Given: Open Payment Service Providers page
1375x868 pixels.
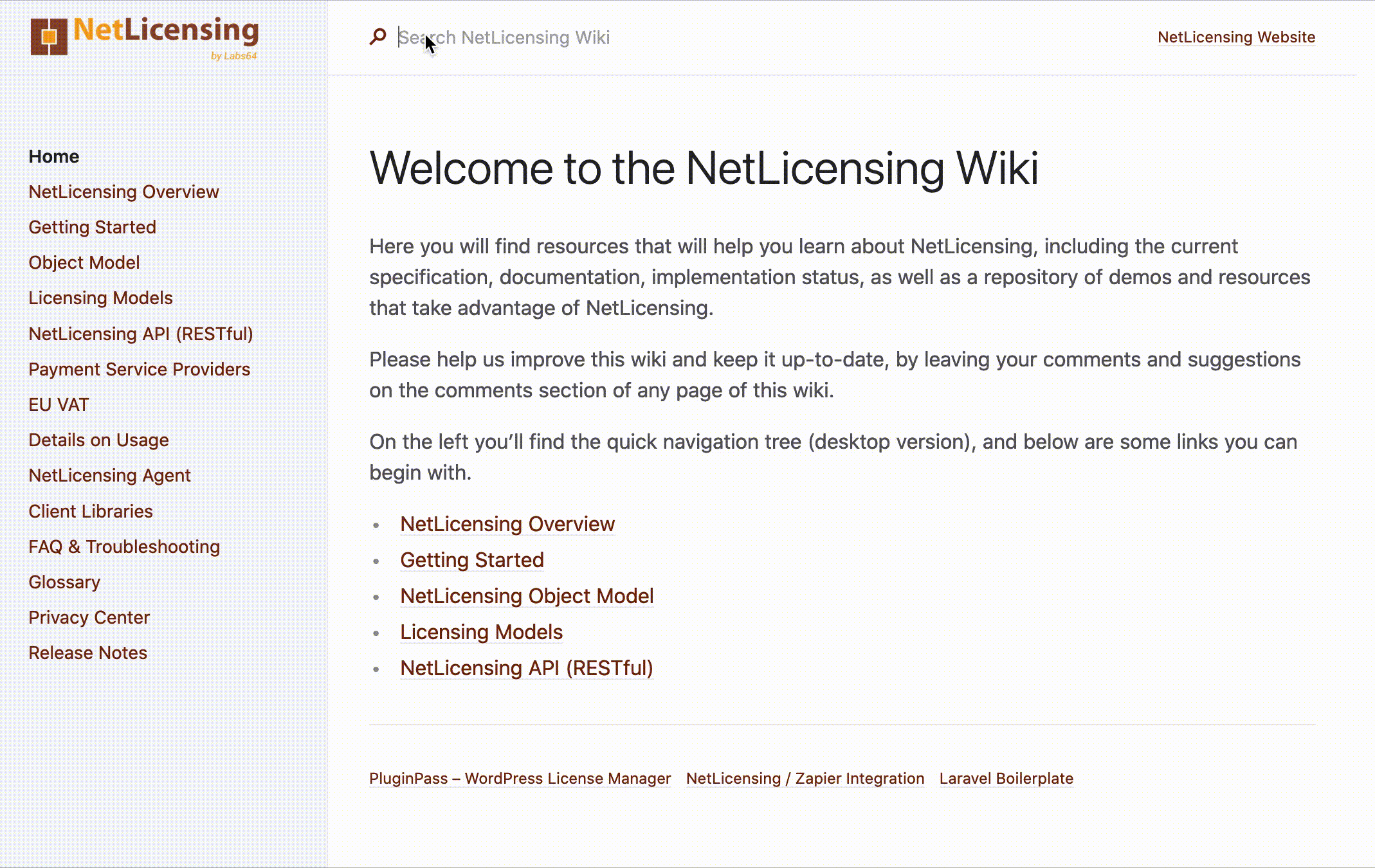Looking at the screenshot, I should click(x=140, y=369).
